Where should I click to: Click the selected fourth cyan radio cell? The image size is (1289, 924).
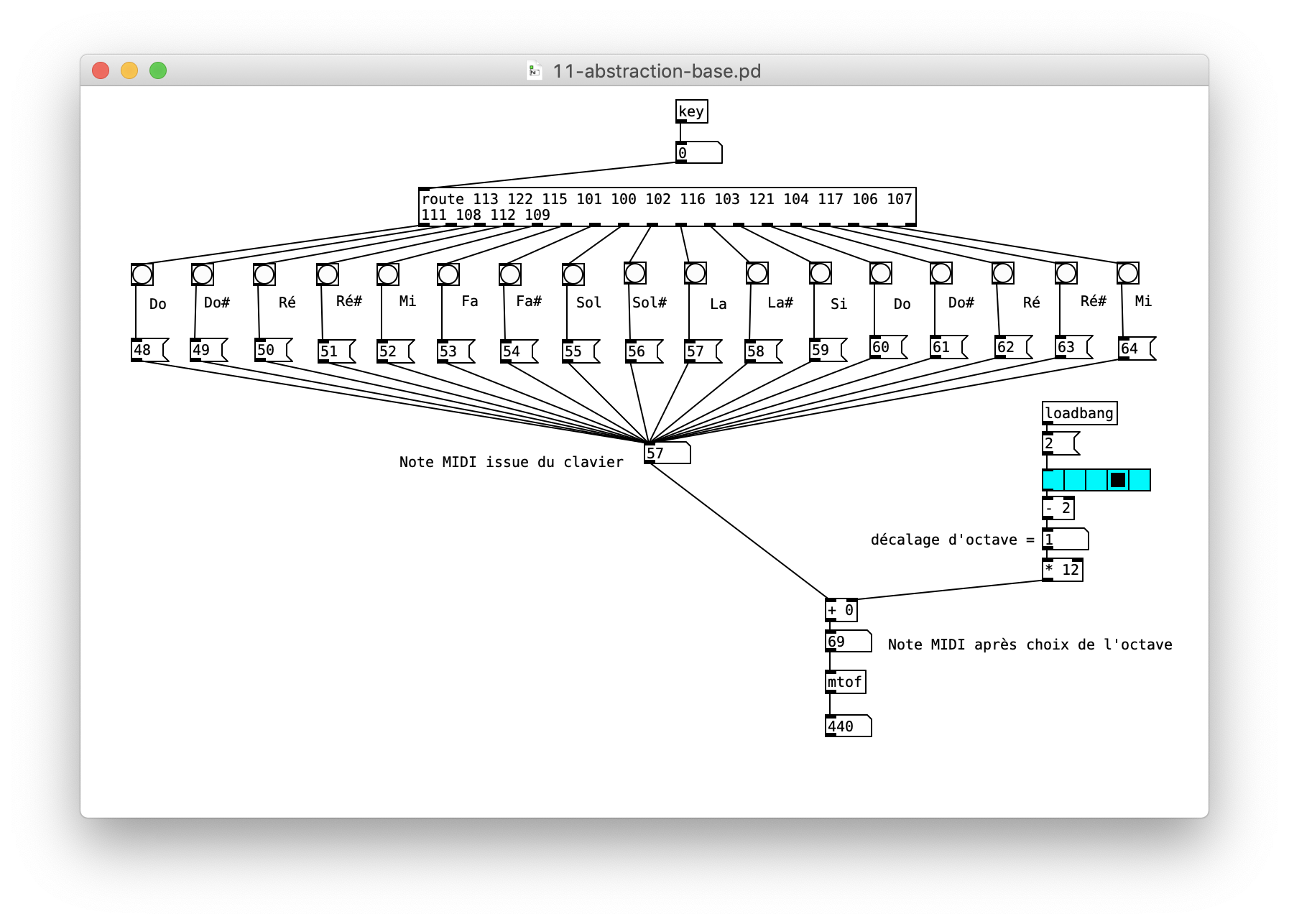[1118, 480]
